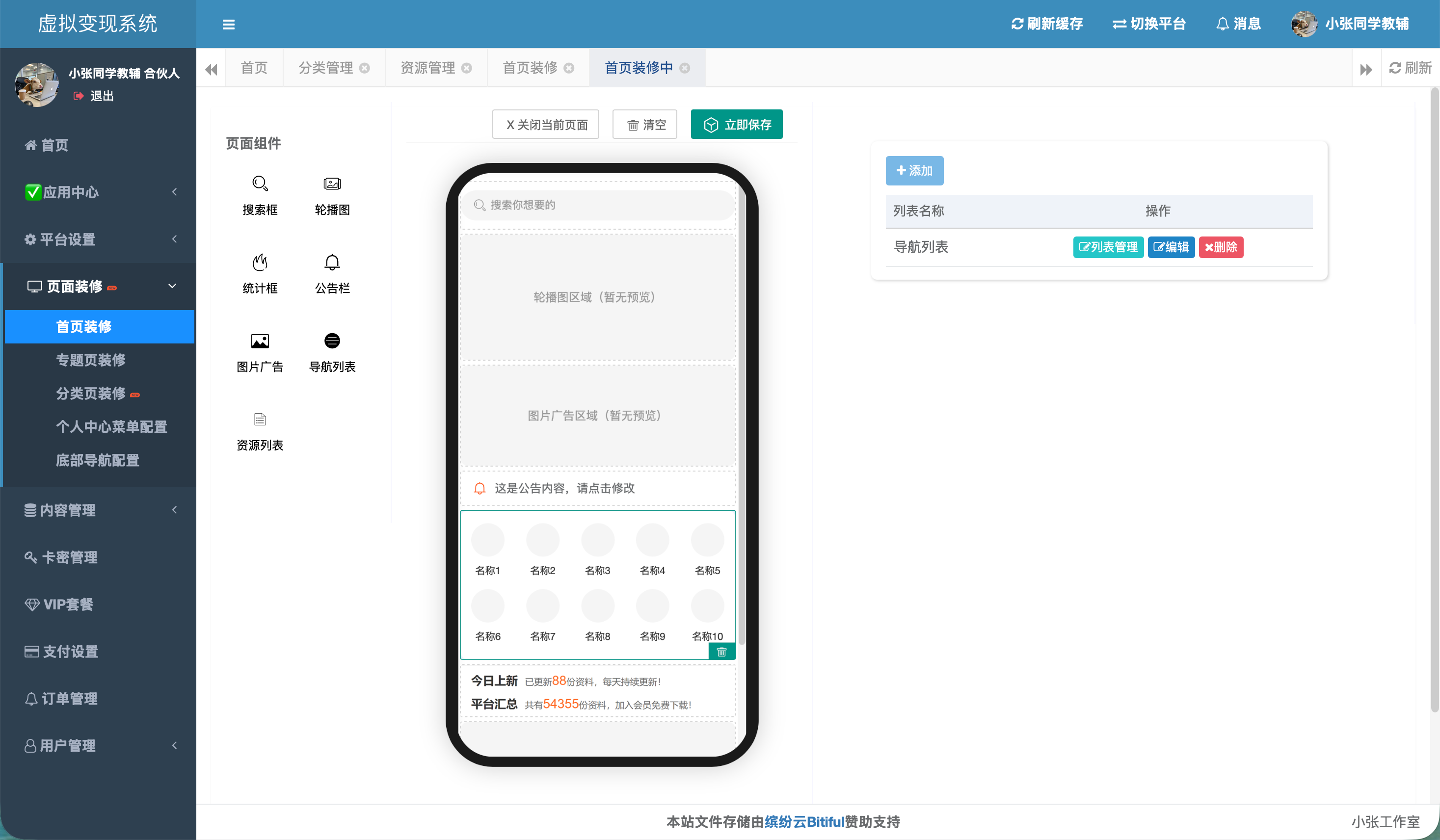Image resolution: width=1440 pixels, height=840 pixels.
Task: Open 订单管理 in sidebar
Action: 98,698
